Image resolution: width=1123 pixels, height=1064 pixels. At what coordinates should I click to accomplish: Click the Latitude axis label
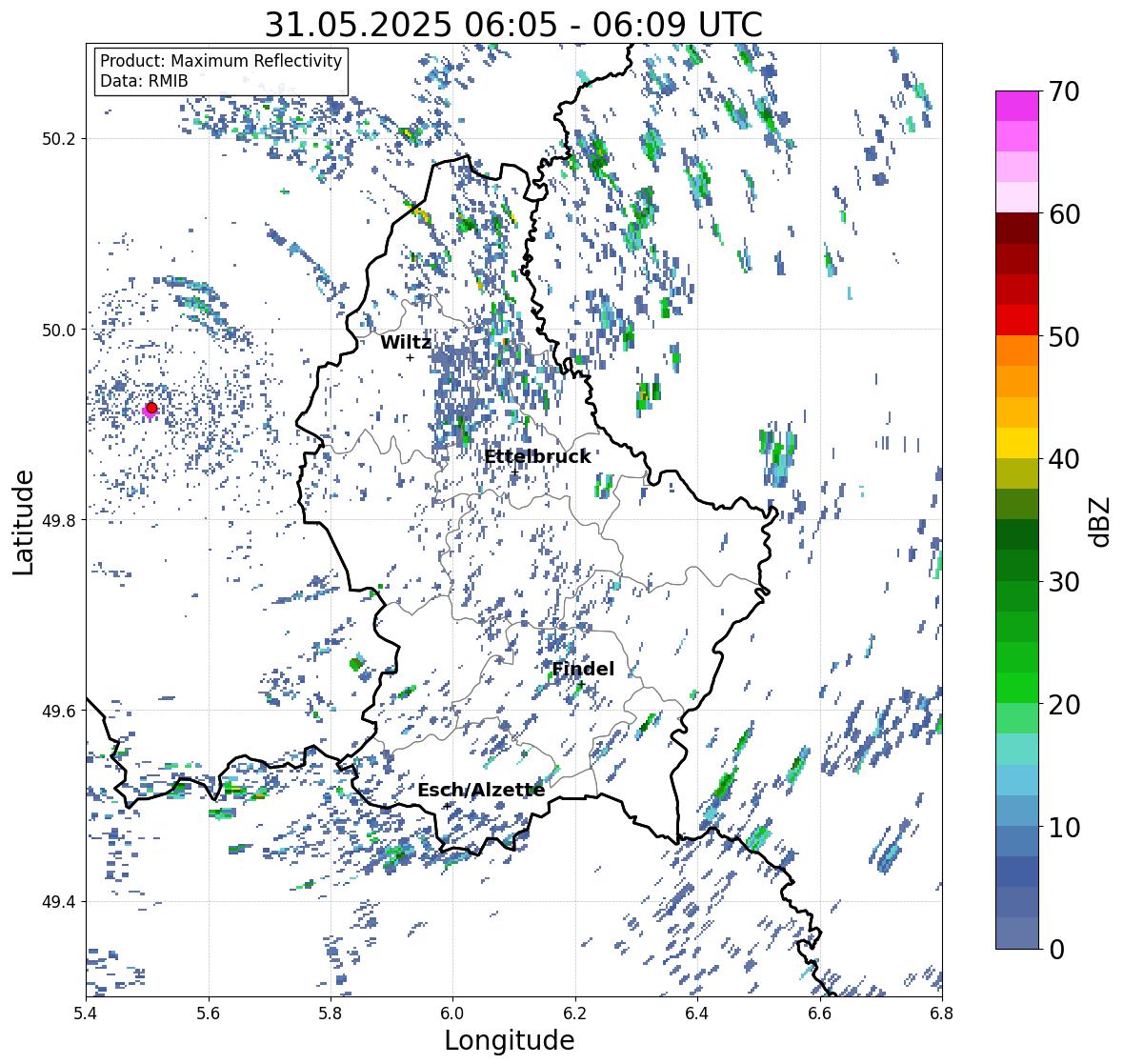click(x=23, y=522)
